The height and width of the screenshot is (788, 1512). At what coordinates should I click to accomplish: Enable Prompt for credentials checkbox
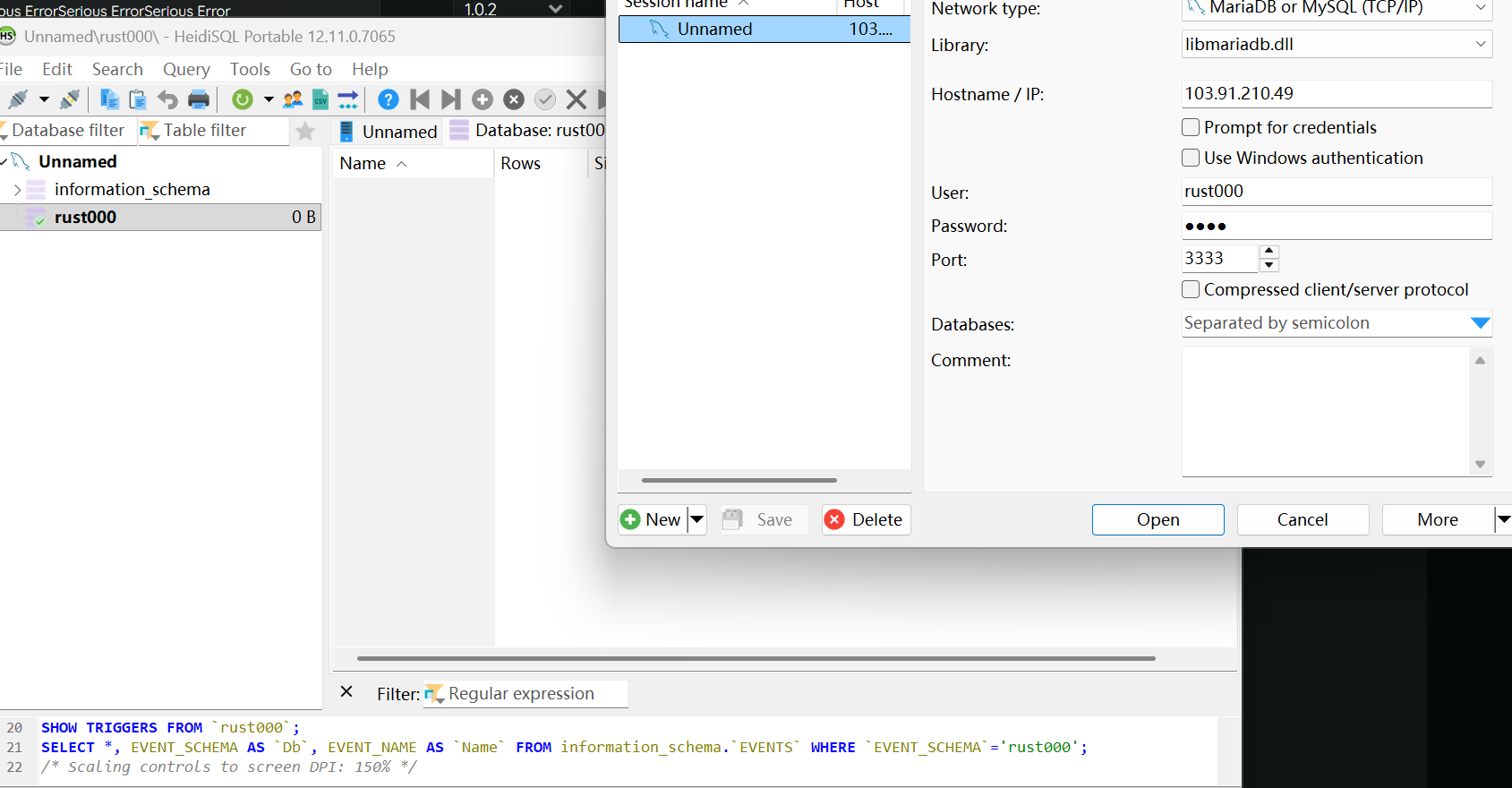pos(1191,127)
